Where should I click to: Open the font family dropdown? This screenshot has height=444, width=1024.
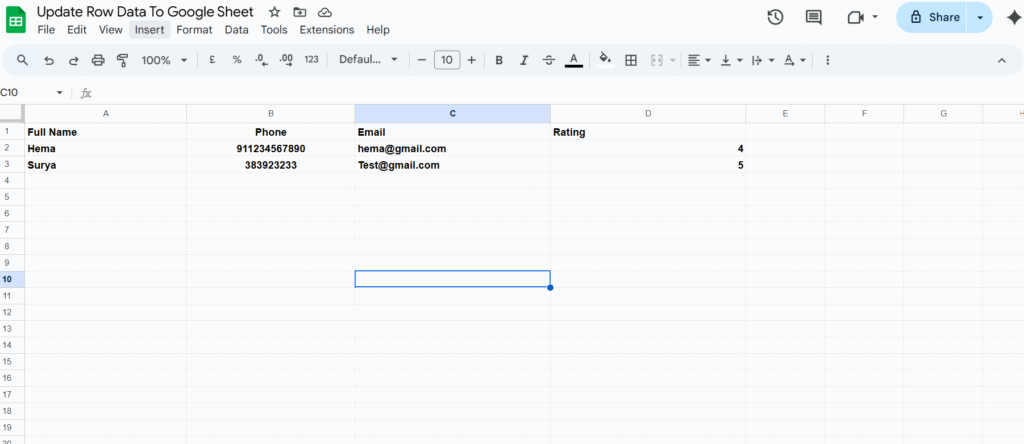tap(368, 60)
